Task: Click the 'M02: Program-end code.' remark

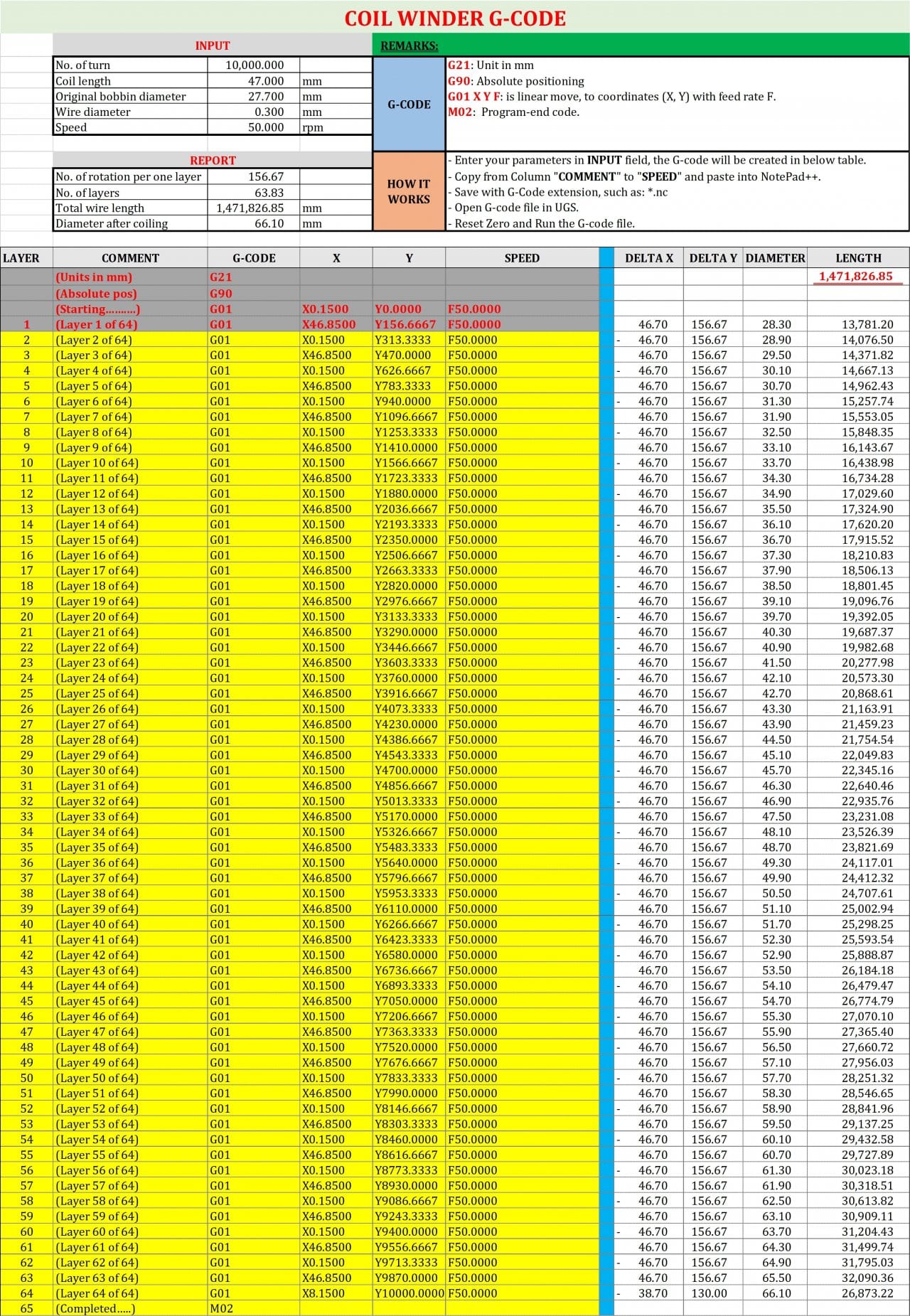Action: (x=513, y=112)
